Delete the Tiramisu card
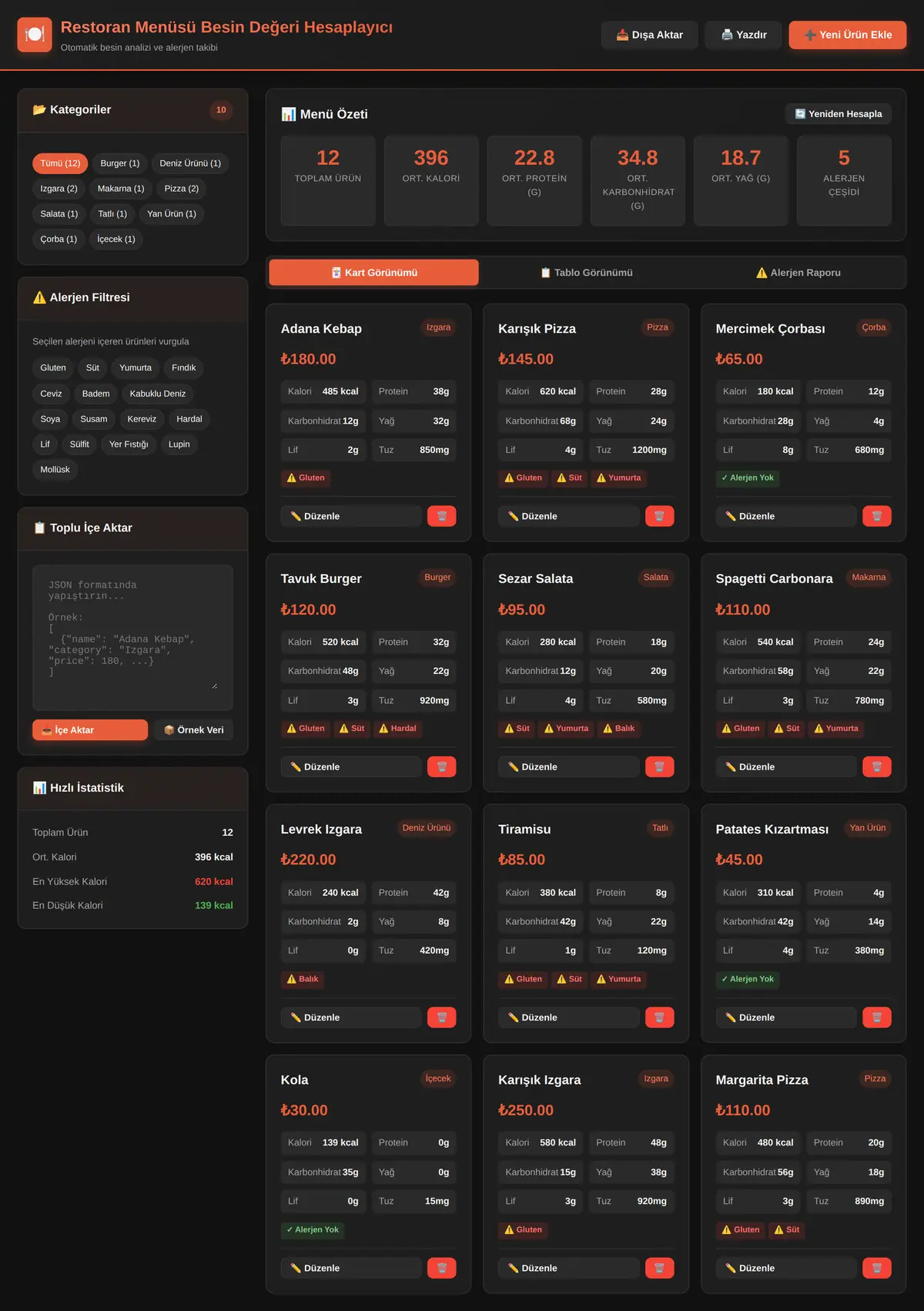Image resolution: width=924 pixels, height=1311 pixels. [659, 1018]
